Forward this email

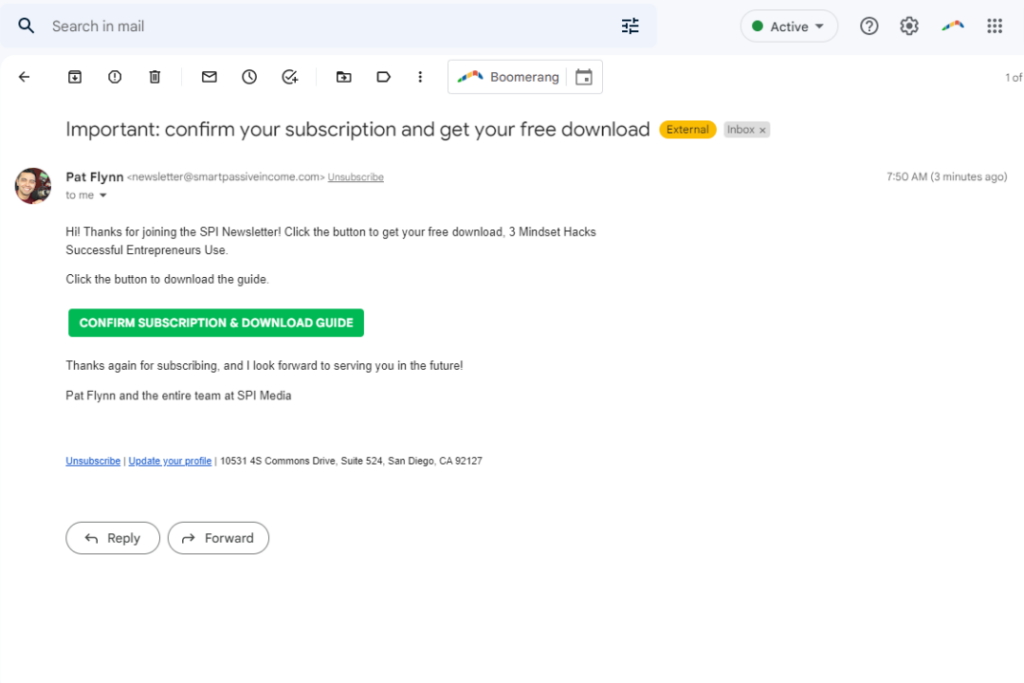point(218,538)
